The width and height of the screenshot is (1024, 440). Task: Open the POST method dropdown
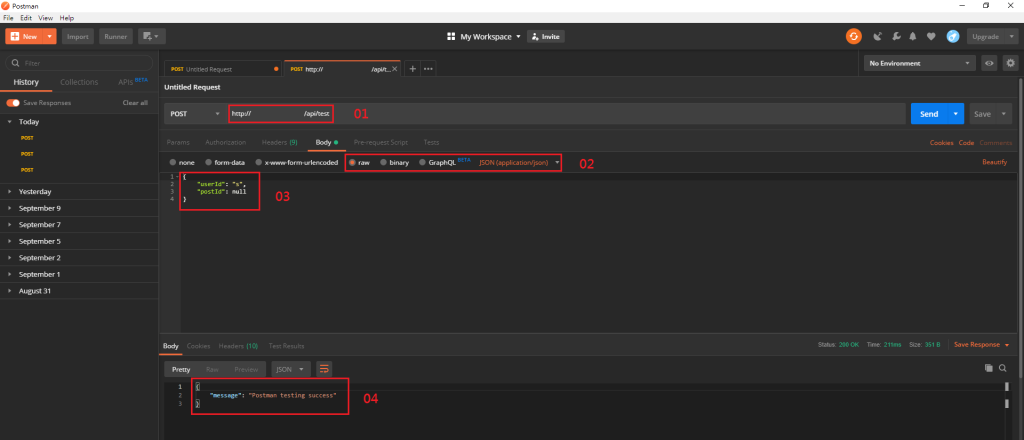point(195,114)
